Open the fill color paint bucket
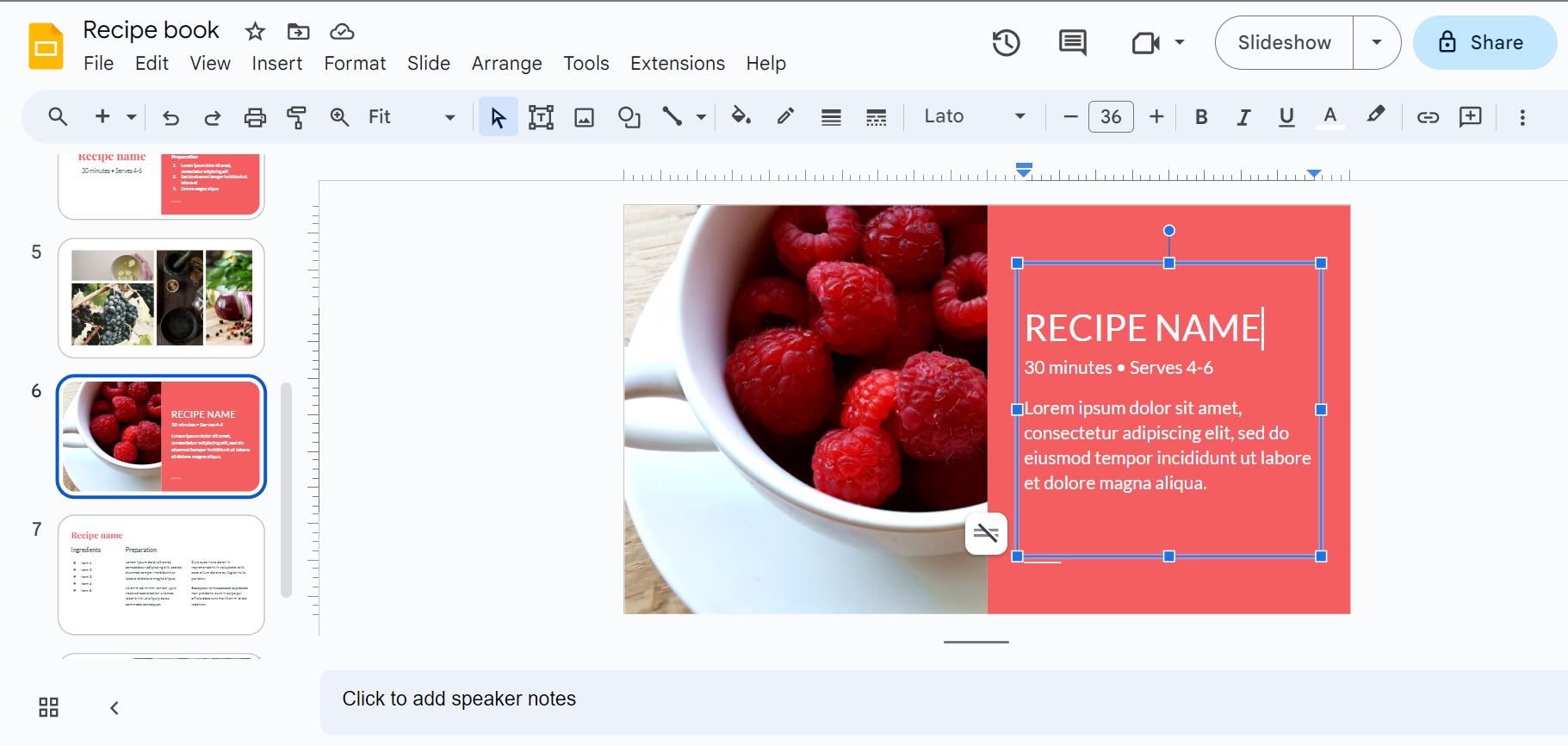The width and height of the screenshot is (1568, 746). tap(741, 116)
